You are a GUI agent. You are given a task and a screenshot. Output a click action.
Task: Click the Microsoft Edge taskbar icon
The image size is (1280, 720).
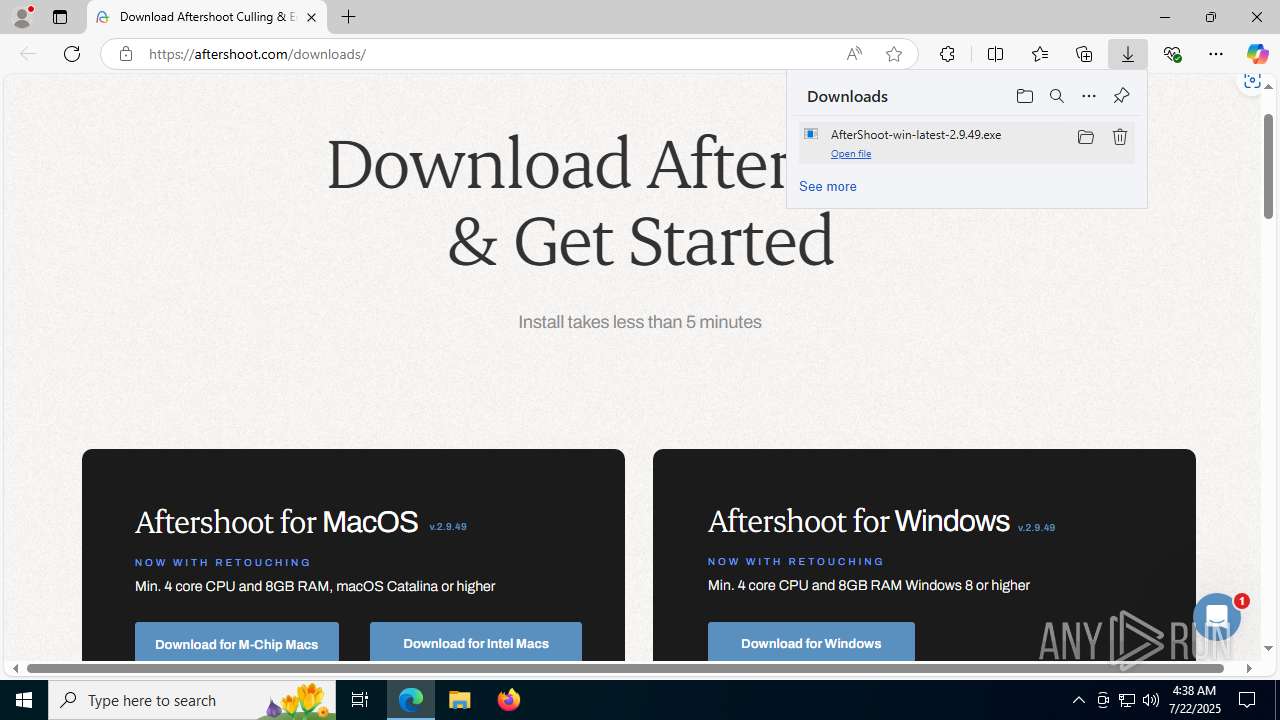411,700
